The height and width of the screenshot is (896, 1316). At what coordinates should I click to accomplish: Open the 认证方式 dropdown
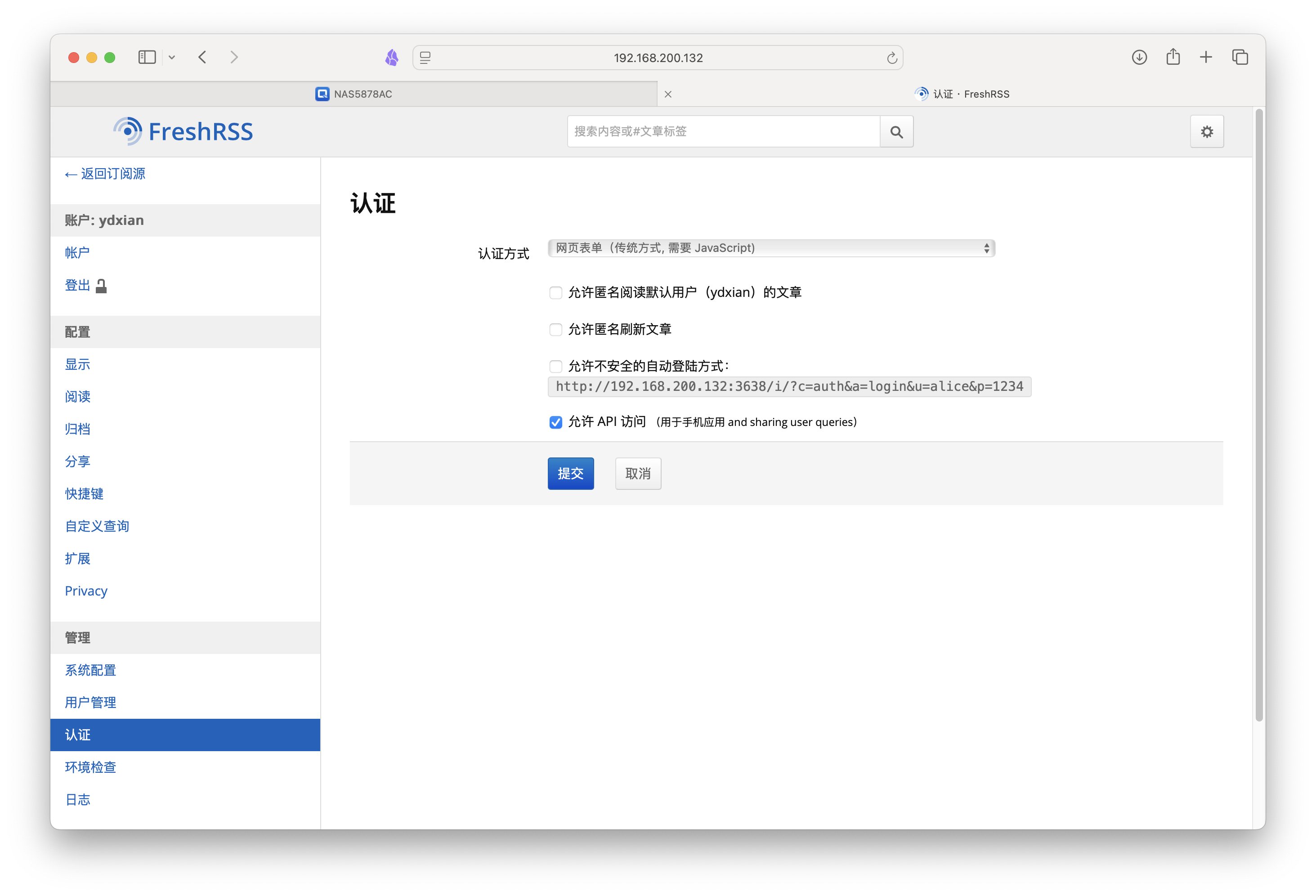[771, 248]
